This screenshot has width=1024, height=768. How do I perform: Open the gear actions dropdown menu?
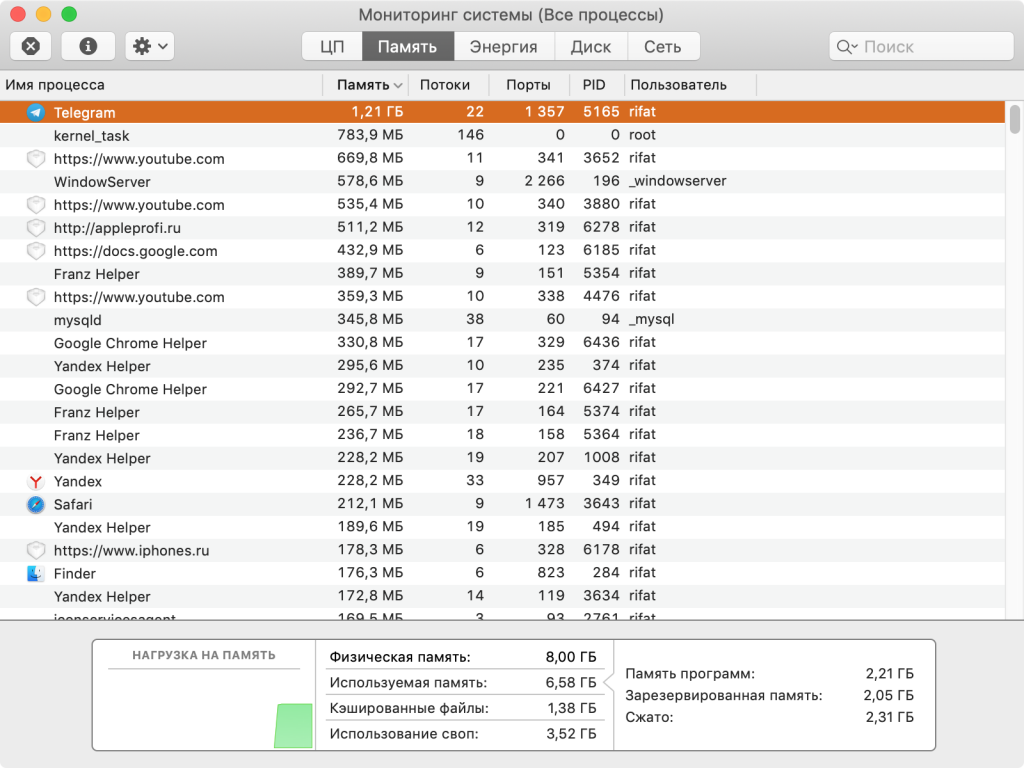pyautogui.click(x=150, y=46)
